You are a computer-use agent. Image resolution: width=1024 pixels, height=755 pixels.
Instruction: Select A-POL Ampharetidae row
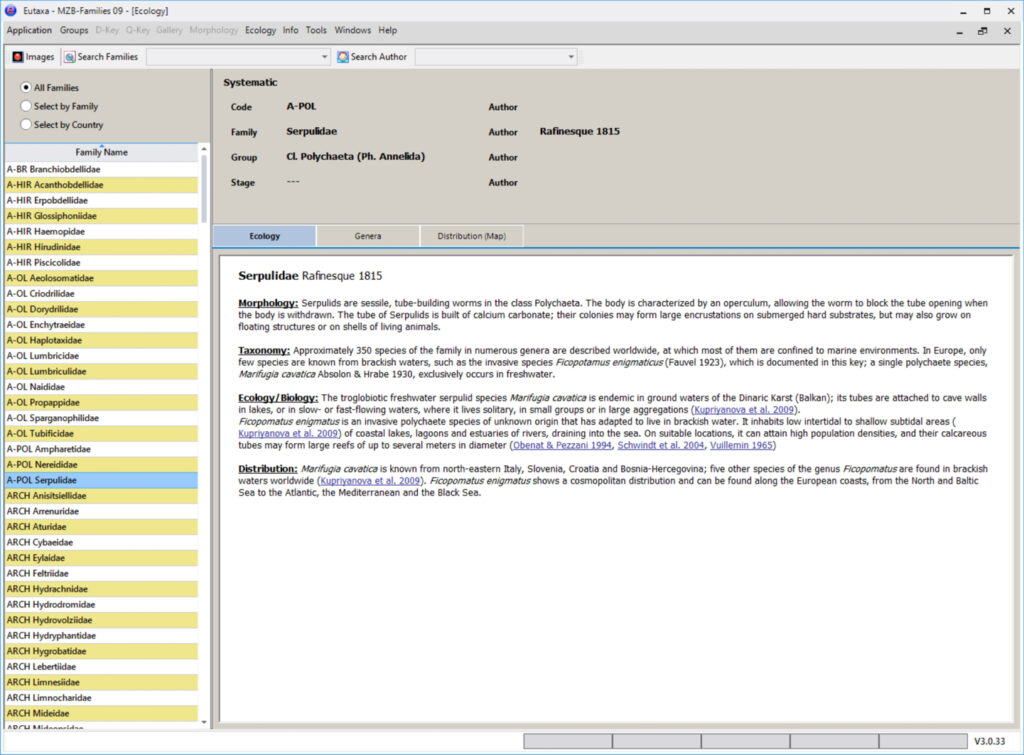click(101, 449)
